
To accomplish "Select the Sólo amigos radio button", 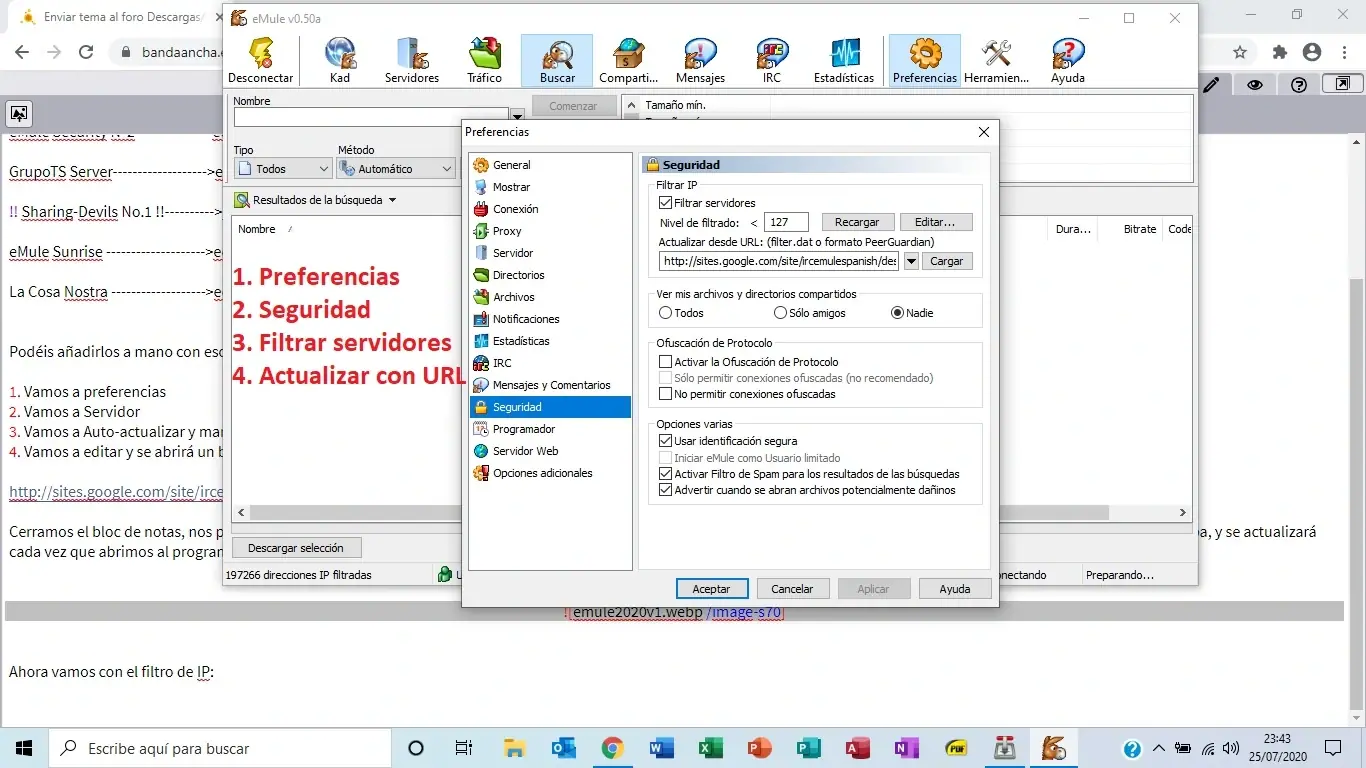I will (x=781, y=313).
